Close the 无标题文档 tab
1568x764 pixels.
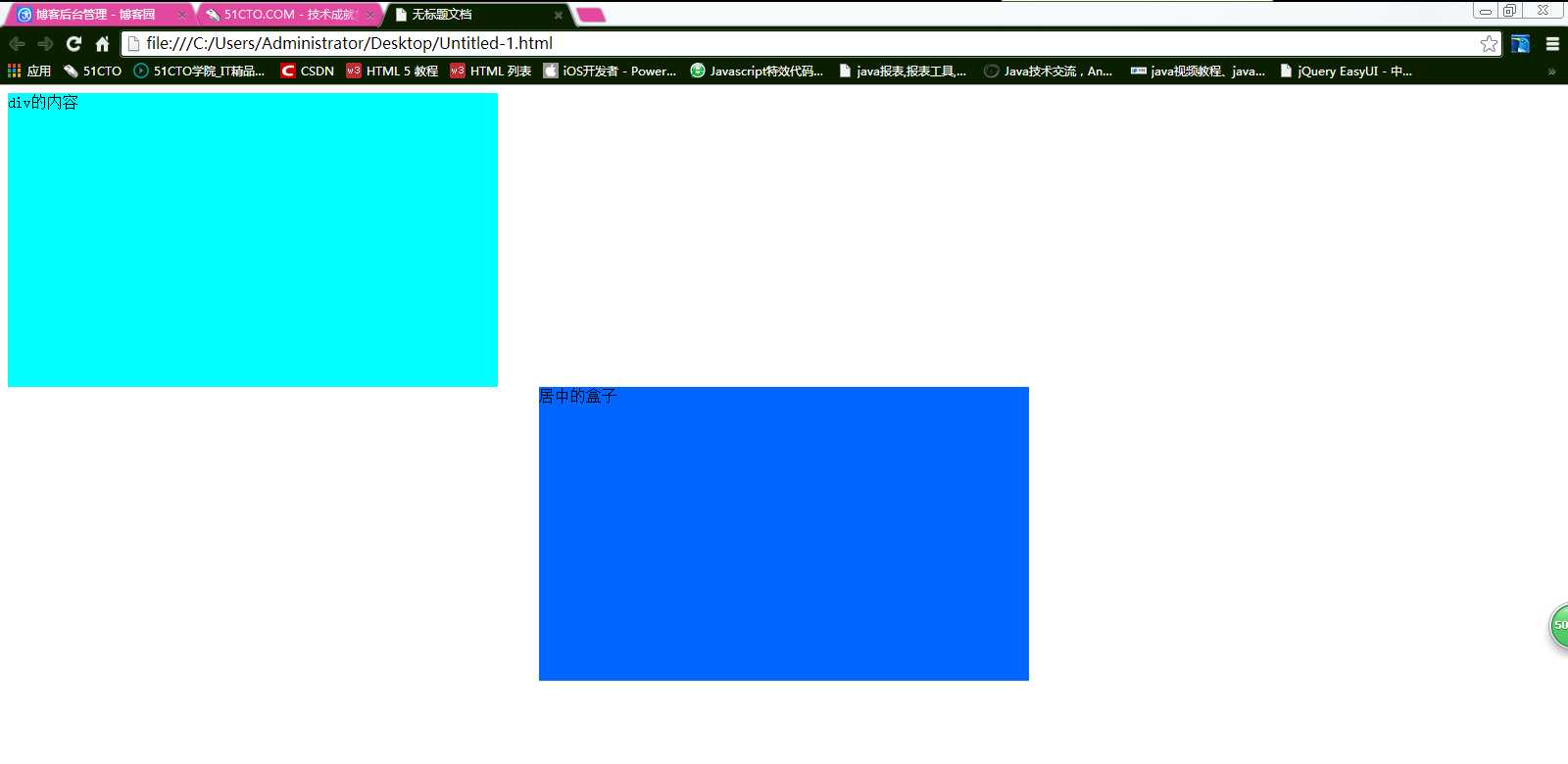[x=559, y=15]
